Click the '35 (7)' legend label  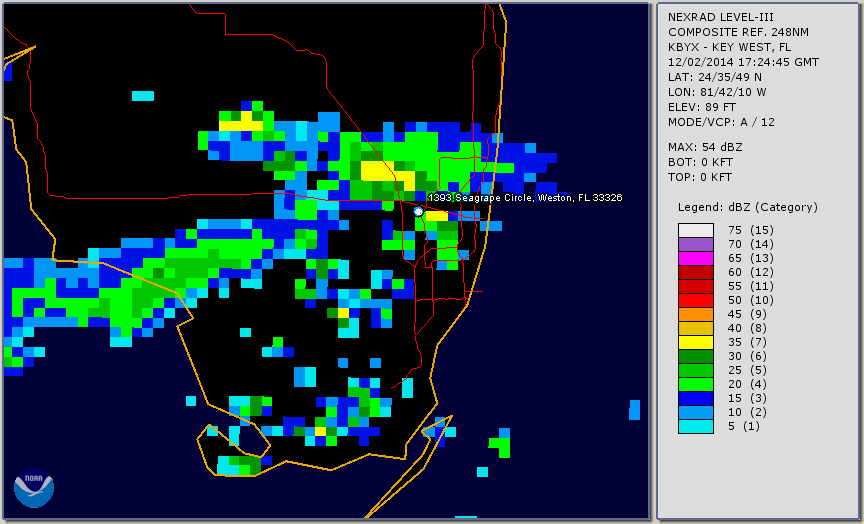click(748, 342)
